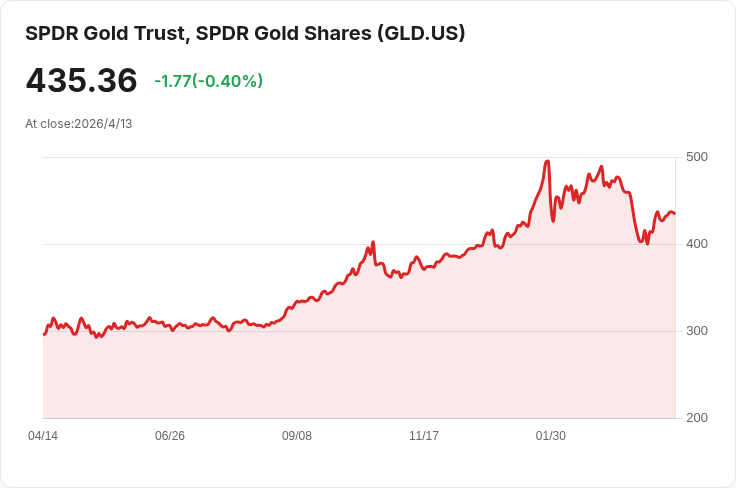Select the 500 y-axis label
The height and width of the screenshot is (488, 736).
697,157
